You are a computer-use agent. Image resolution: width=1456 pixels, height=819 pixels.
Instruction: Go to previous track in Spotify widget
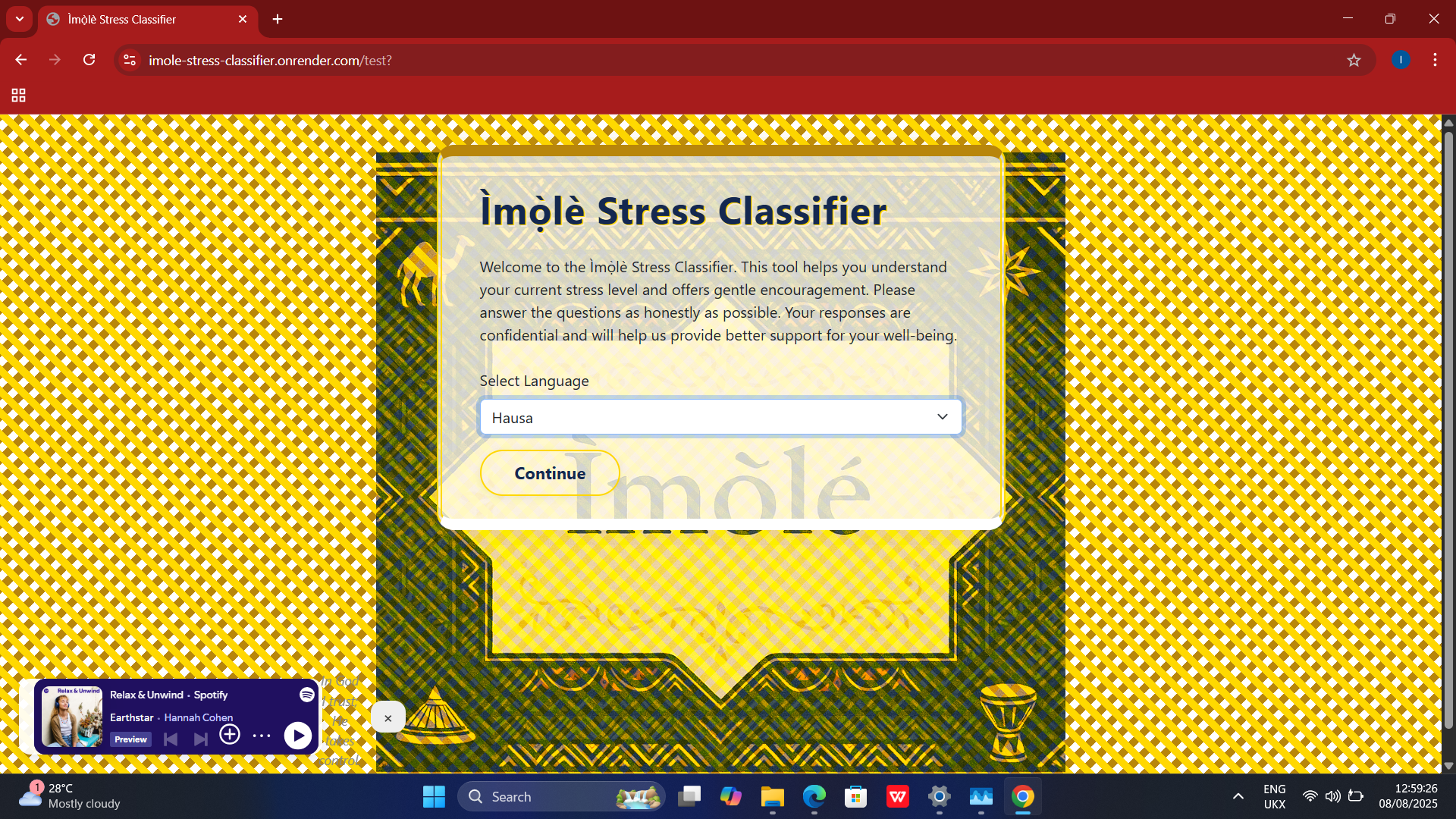point(171,739)
